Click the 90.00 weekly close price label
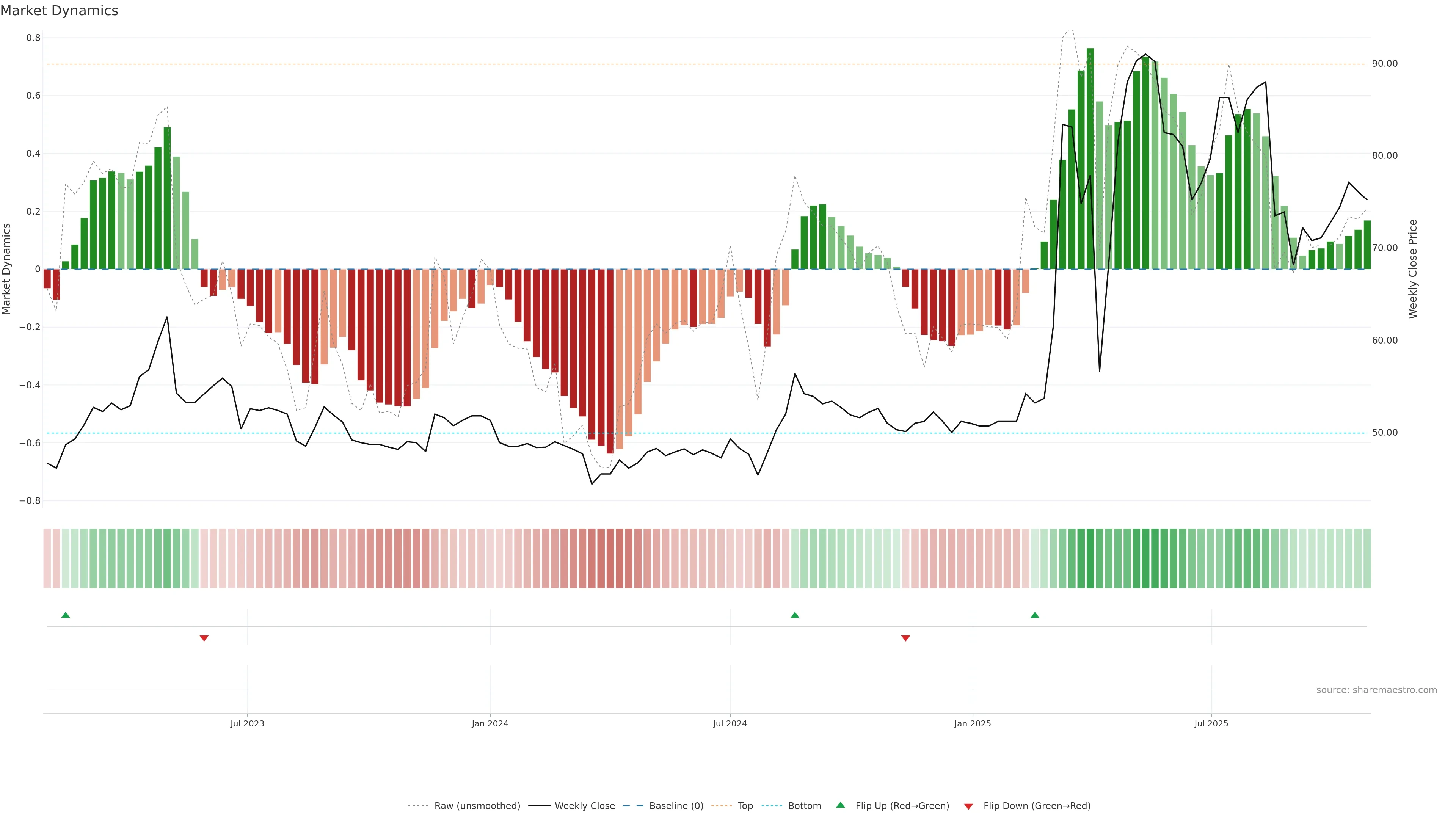Viewport: 1456px width, 819px height. point(1385,64)
